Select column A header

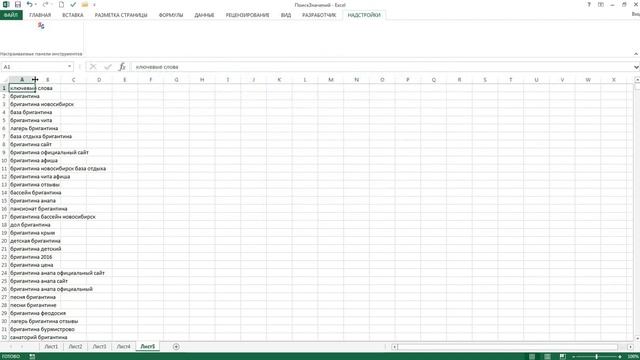click(22, 80)
